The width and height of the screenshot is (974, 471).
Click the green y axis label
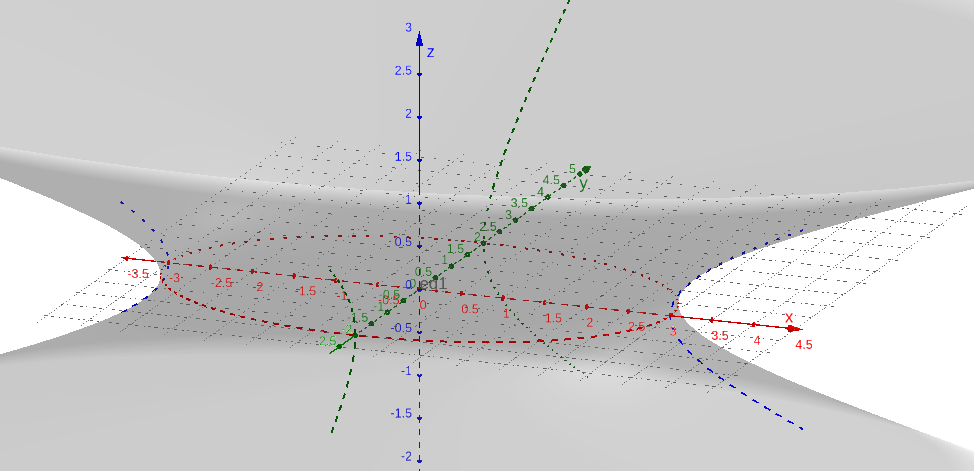(582, 183)
